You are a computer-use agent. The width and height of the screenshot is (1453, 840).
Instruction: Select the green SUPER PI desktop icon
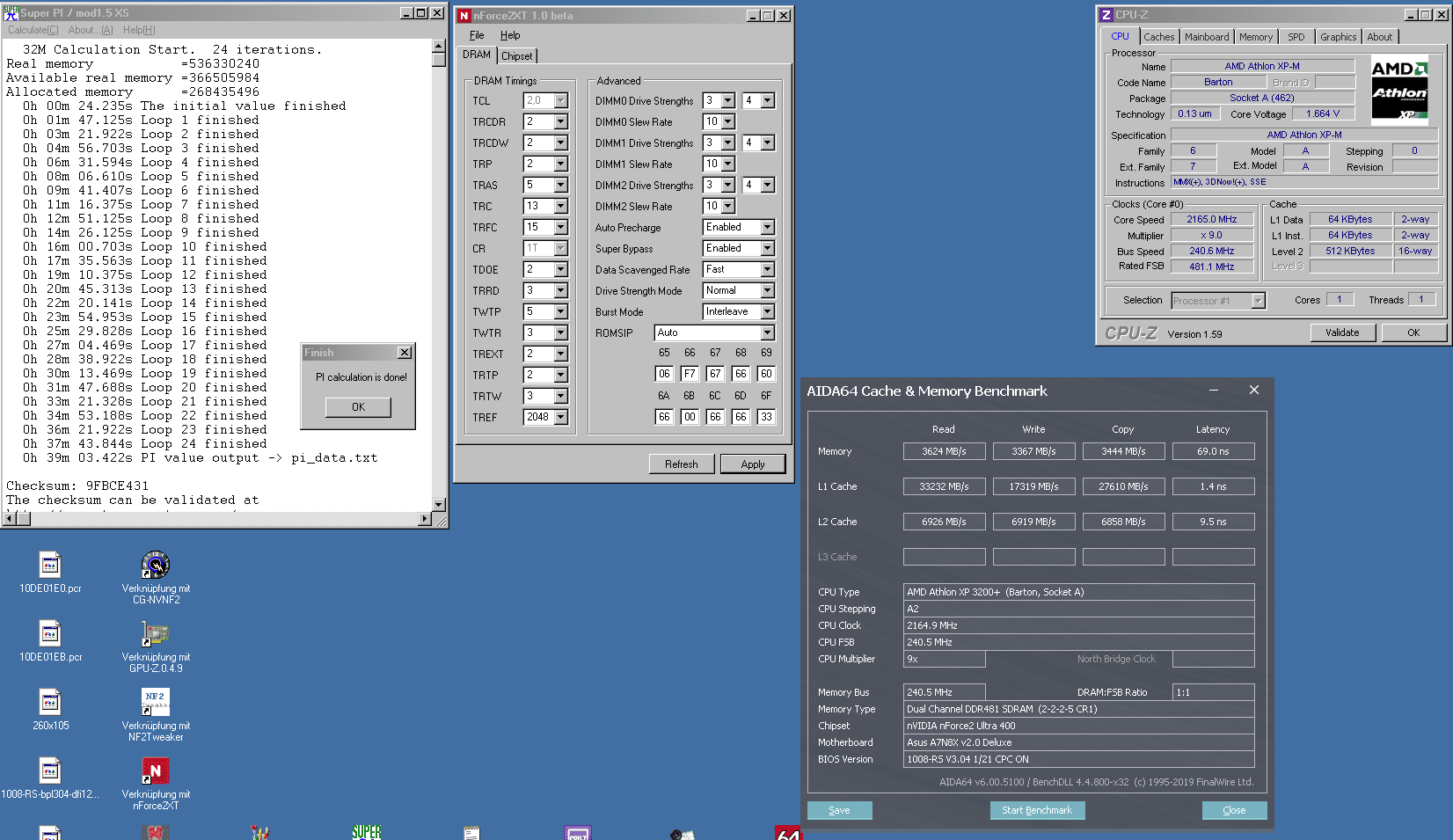pos(367,832)
